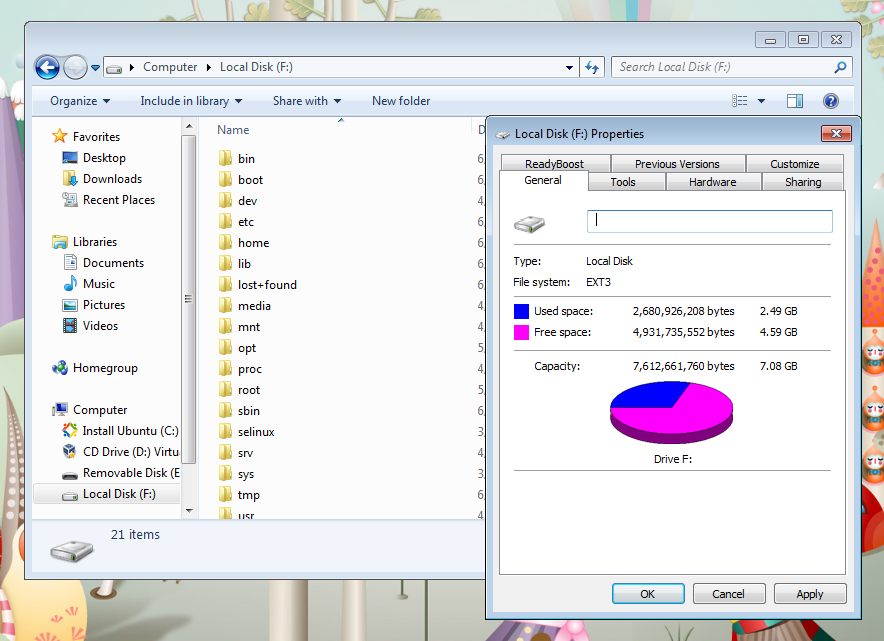Open Pictures library icon

tap(70, 305)
